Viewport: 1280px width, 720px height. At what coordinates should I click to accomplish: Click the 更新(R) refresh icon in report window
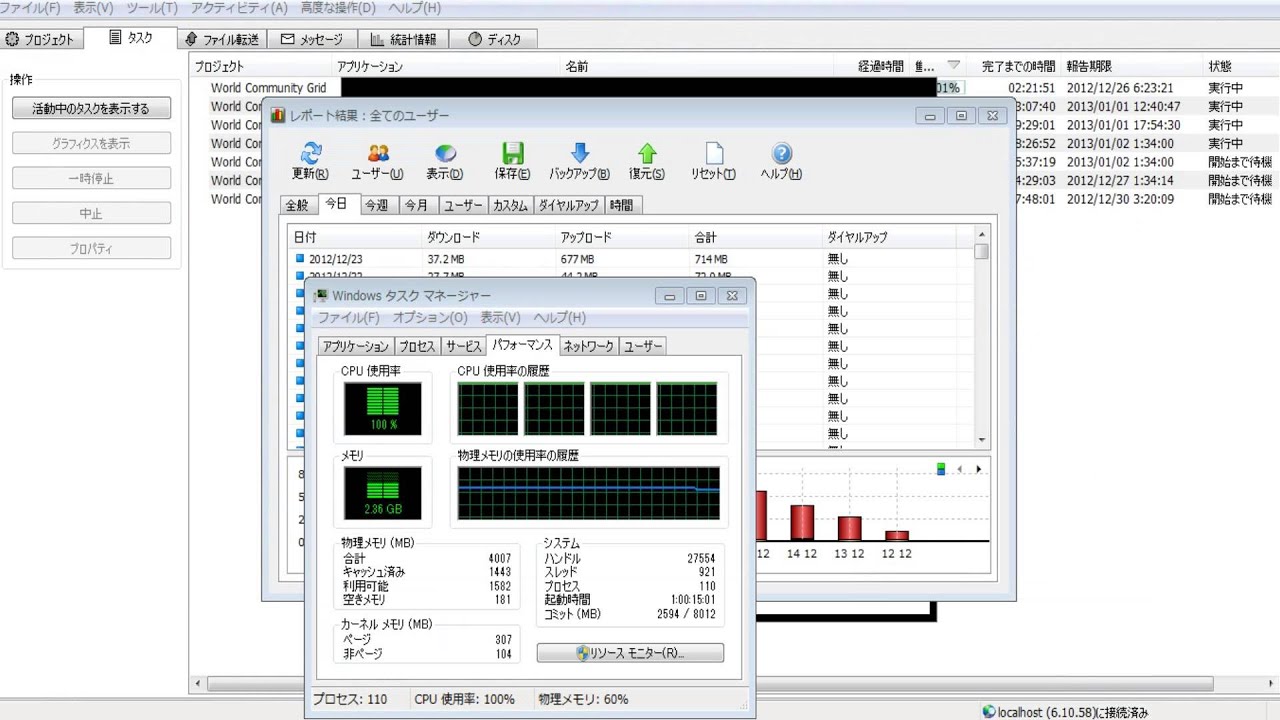310,153
